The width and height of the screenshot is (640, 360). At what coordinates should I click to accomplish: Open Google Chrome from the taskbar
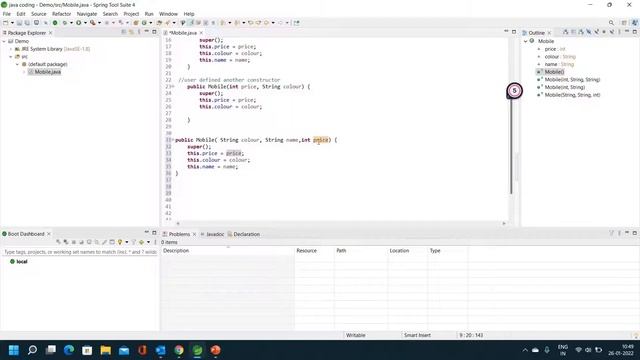(179, 350)
